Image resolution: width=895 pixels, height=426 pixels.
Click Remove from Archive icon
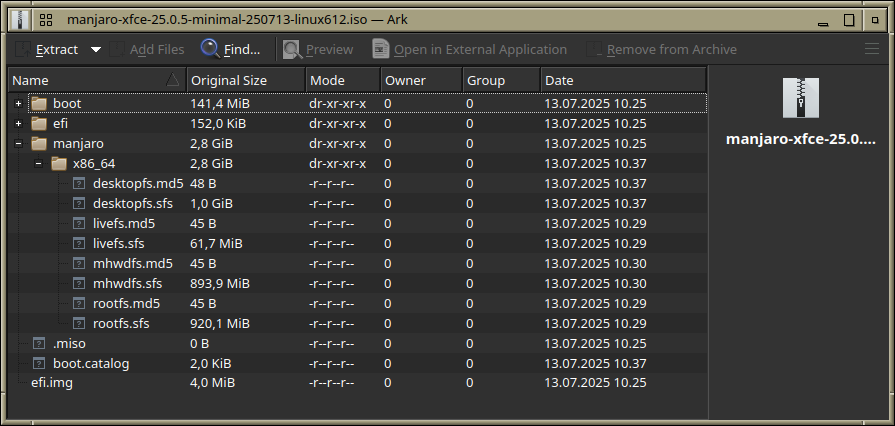(595, 50)
